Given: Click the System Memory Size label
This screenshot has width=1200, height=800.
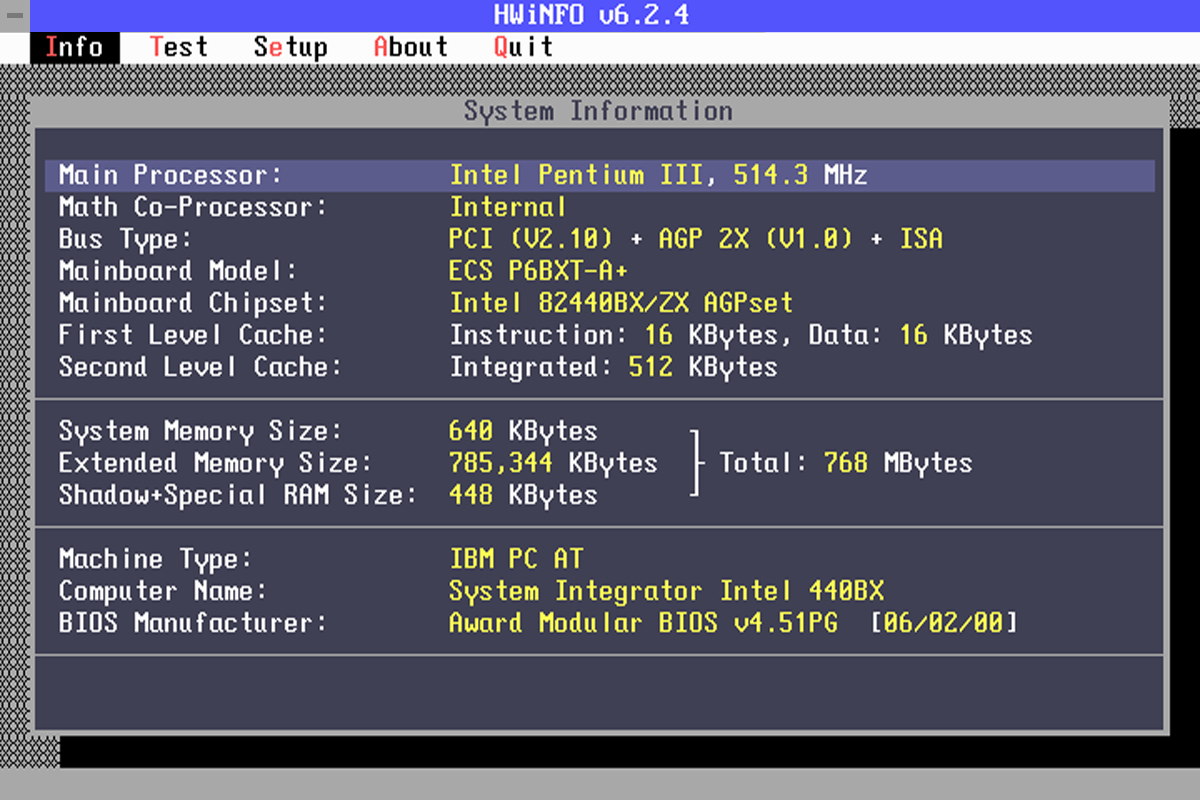Looking at the screenshot, I should (x=200, y=431).
